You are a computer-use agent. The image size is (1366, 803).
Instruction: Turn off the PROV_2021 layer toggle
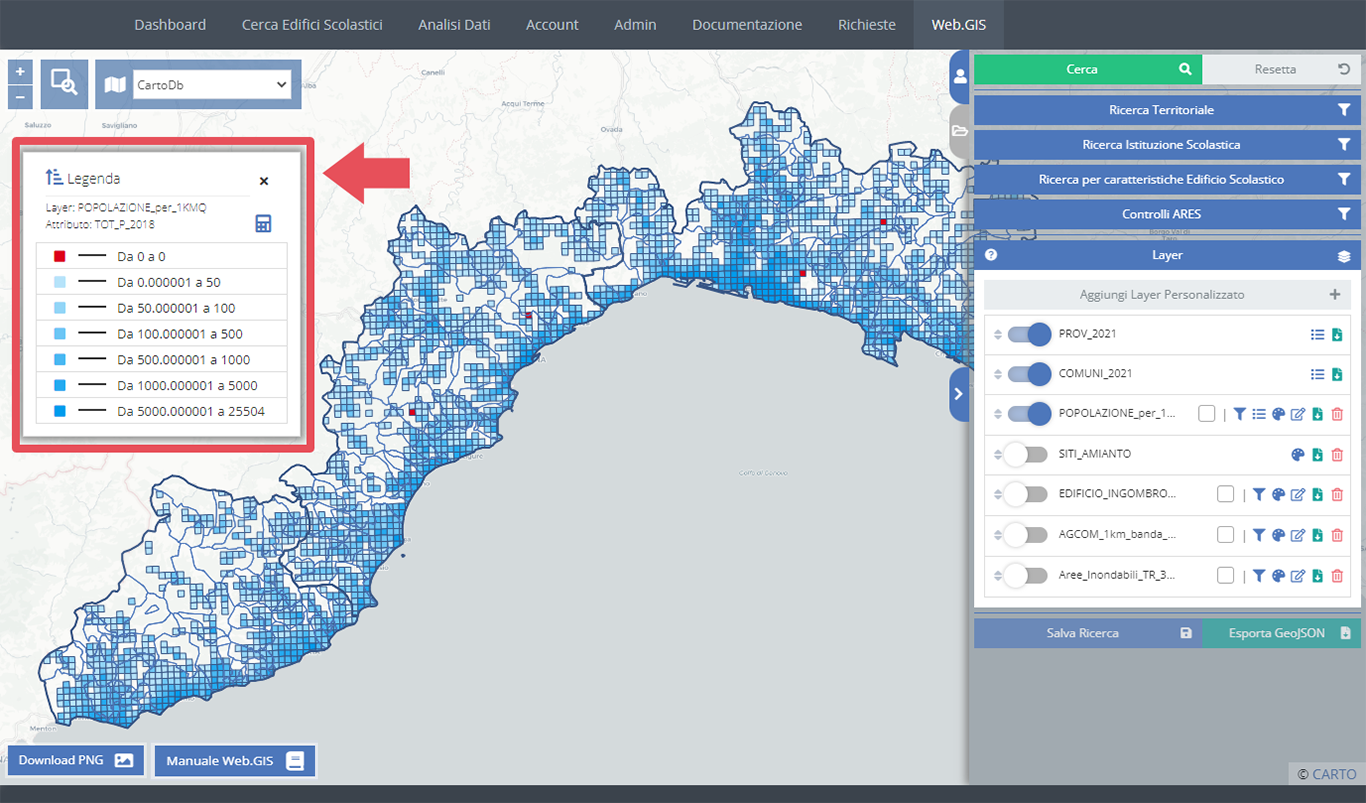click(1028, 334)
